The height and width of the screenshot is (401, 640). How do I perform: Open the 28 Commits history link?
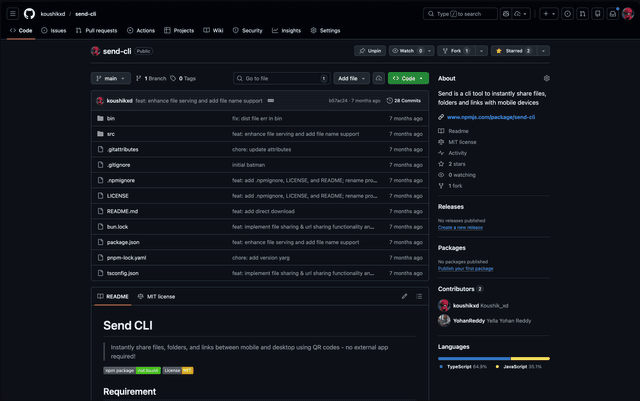404,100
